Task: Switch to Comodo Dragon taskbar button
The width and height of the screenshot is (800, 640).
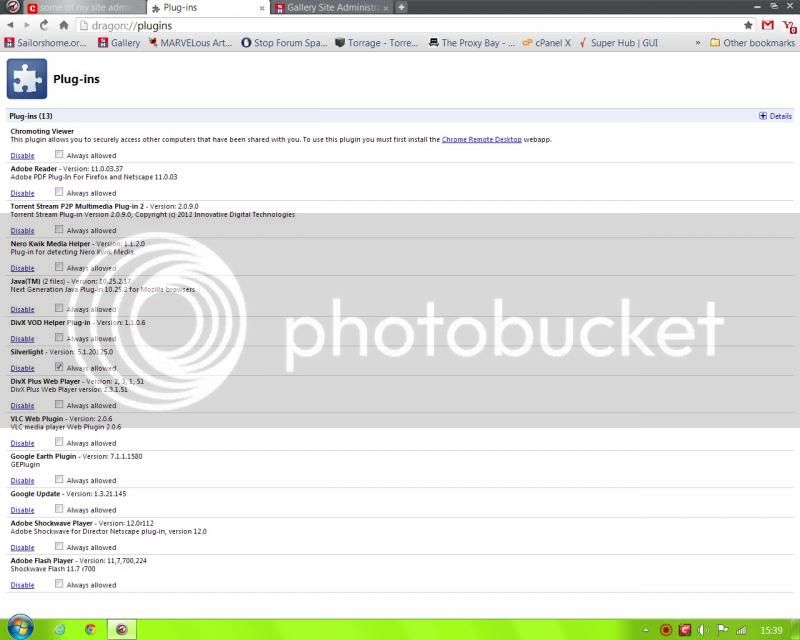Action: click(x=121, y=629)
